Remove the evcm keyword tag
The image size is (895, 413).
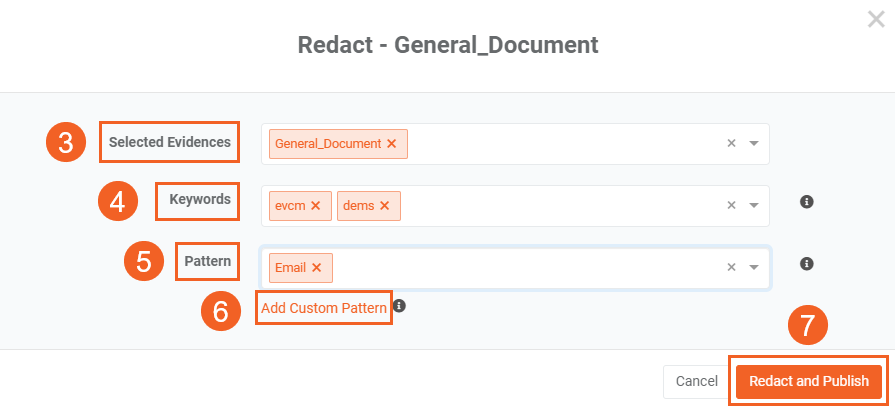(x=315, y=206)
